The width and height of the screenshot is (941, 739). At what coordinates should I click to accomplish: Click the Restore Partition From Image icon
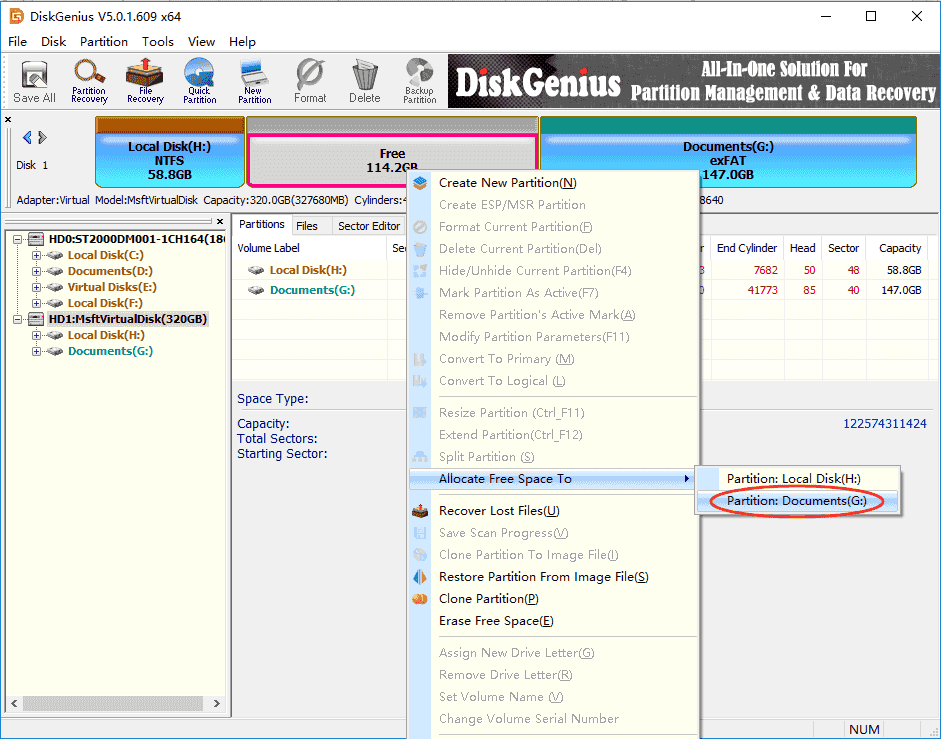coord(420,577)
